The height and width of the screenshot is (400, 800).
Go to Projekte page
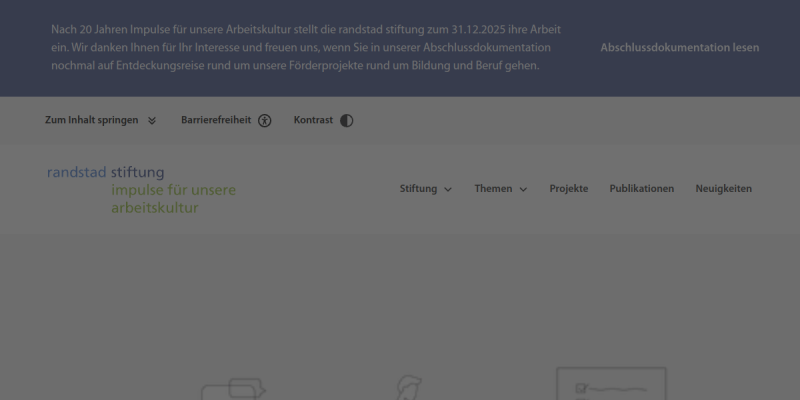coord(569,189)
